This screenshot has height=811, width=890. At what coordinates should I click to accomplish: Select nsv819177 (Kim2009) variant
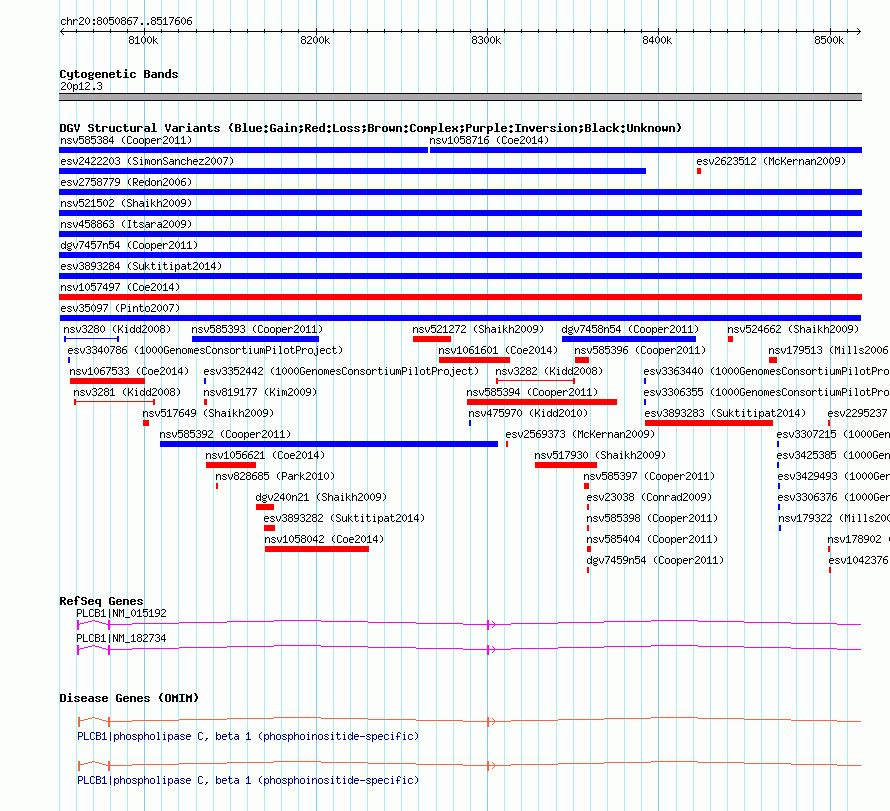pos(260,392)
